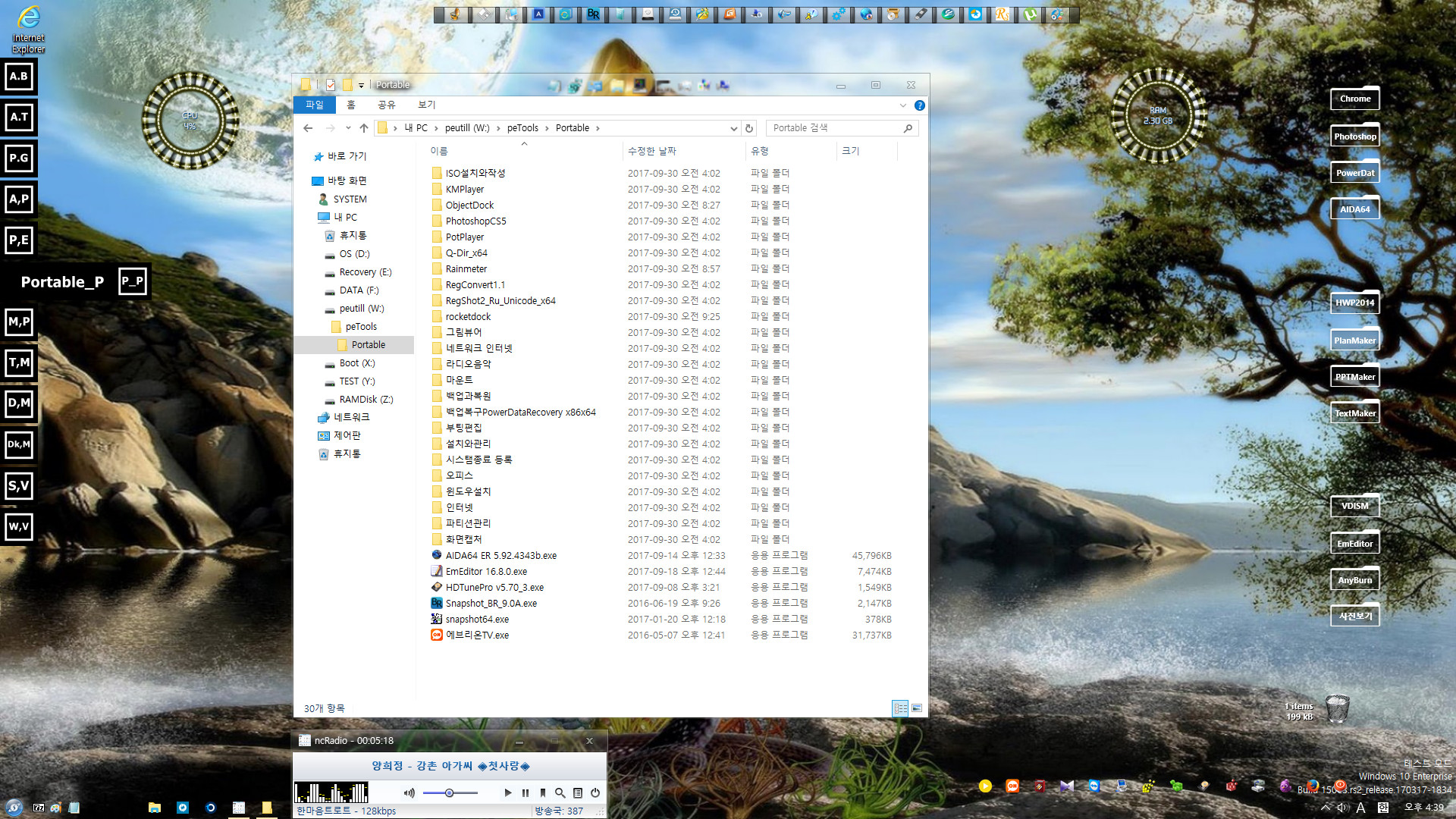Click the ncRadio power icon

point(595,792)
